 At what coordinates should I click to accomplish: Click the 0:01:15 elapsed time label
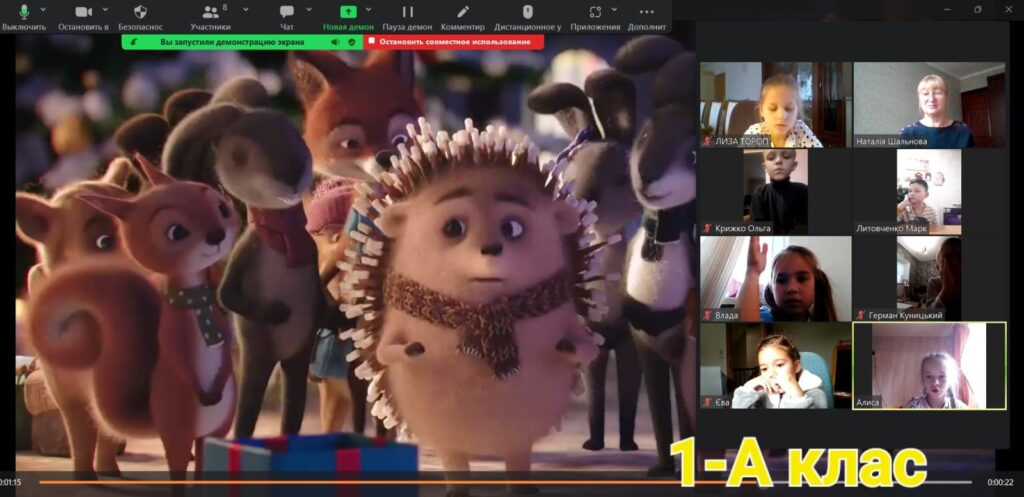pos(11,483)
